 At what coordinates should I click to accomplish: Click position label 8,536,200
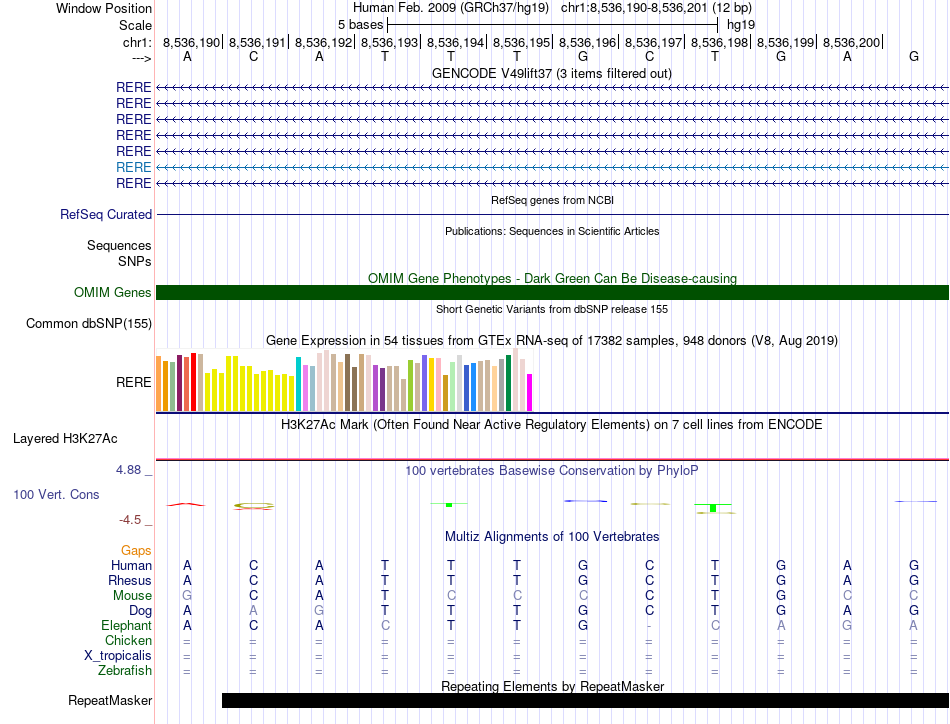pos(851,42)
